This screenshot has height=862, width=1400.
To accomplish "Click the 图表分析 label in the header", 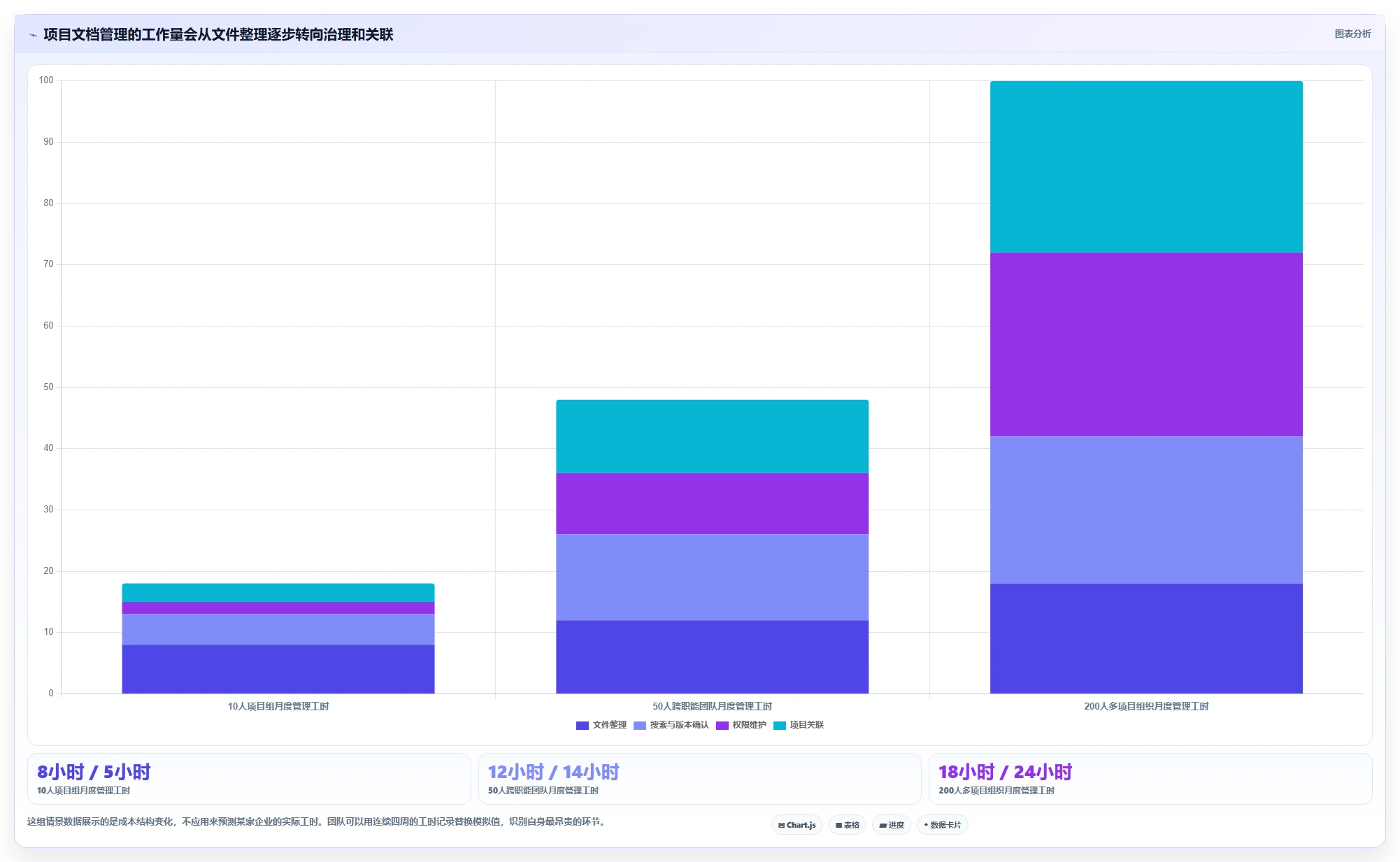I will tap(1352, 34).
